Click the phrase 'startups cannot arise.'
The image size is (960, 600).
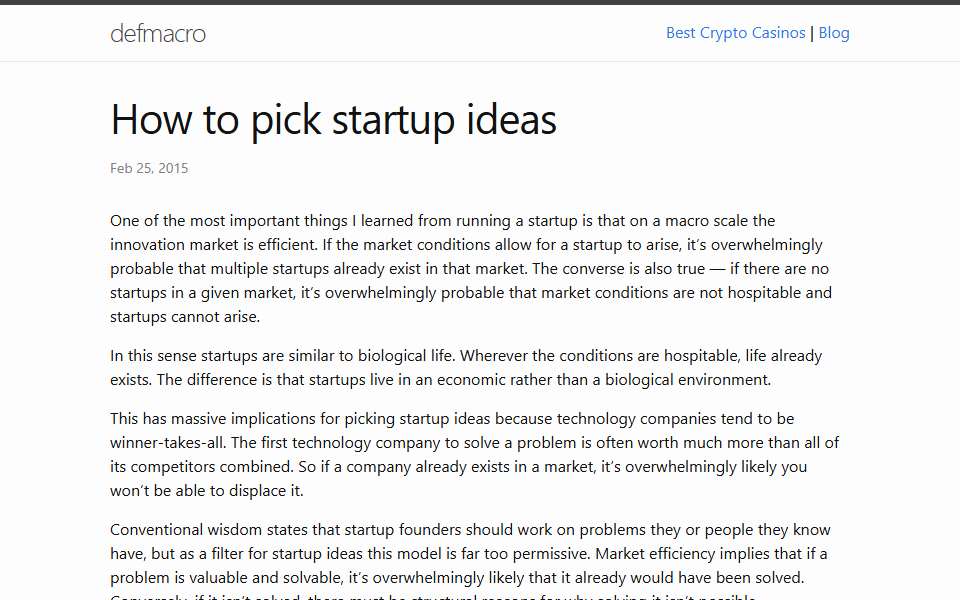(185, 317)
